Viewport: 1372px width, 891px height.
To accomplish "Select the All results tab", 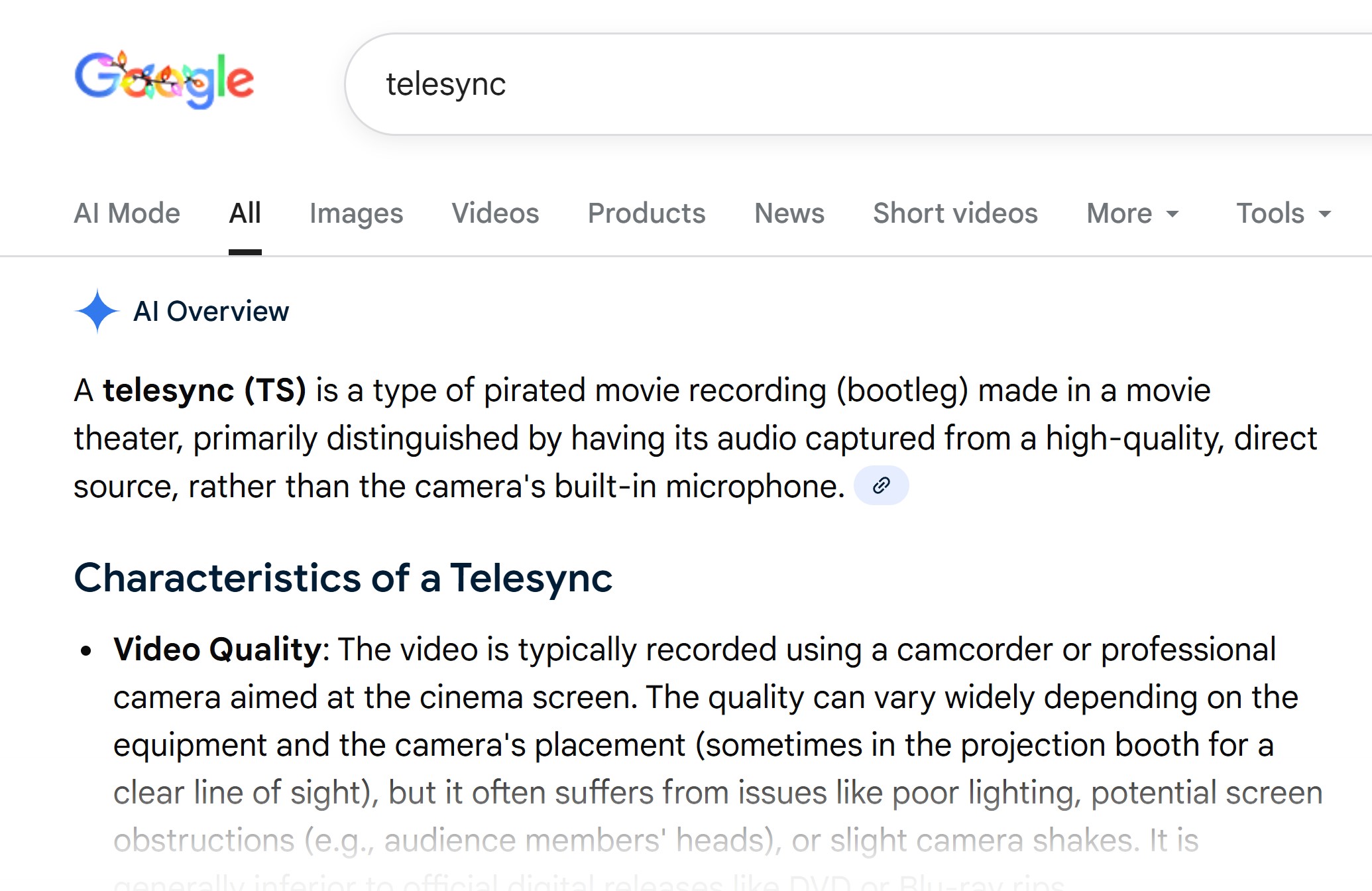I will point(245,213).
